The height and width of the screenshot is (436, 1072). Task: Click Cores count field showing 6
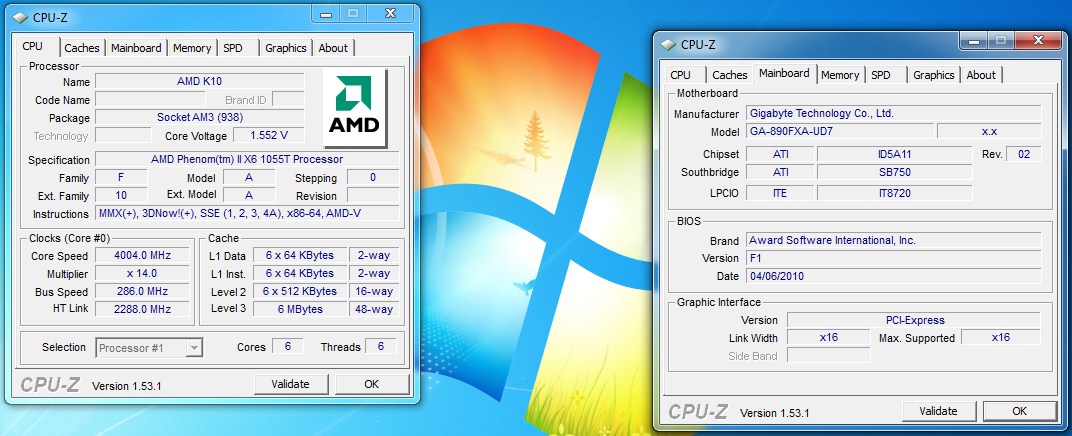pyautogui.click(x=288, y=346)
